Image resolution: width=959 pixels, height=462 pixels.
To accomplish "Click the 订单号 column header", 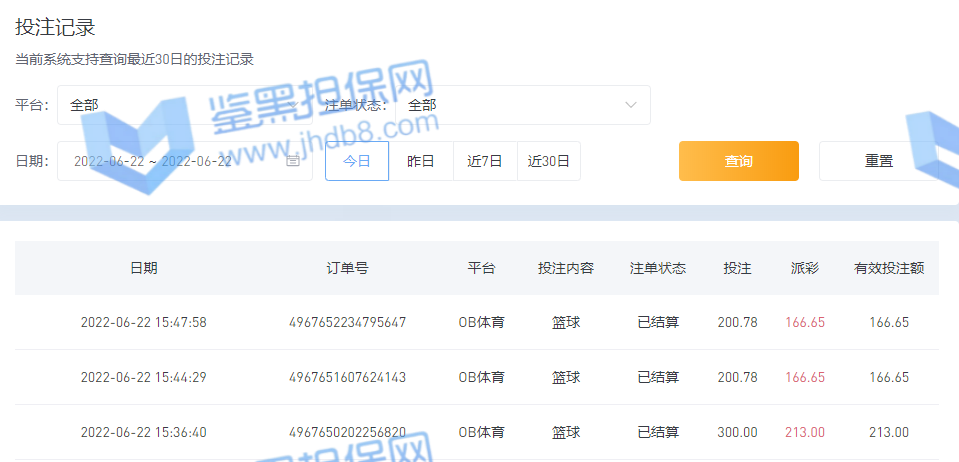I will point(347,268).
